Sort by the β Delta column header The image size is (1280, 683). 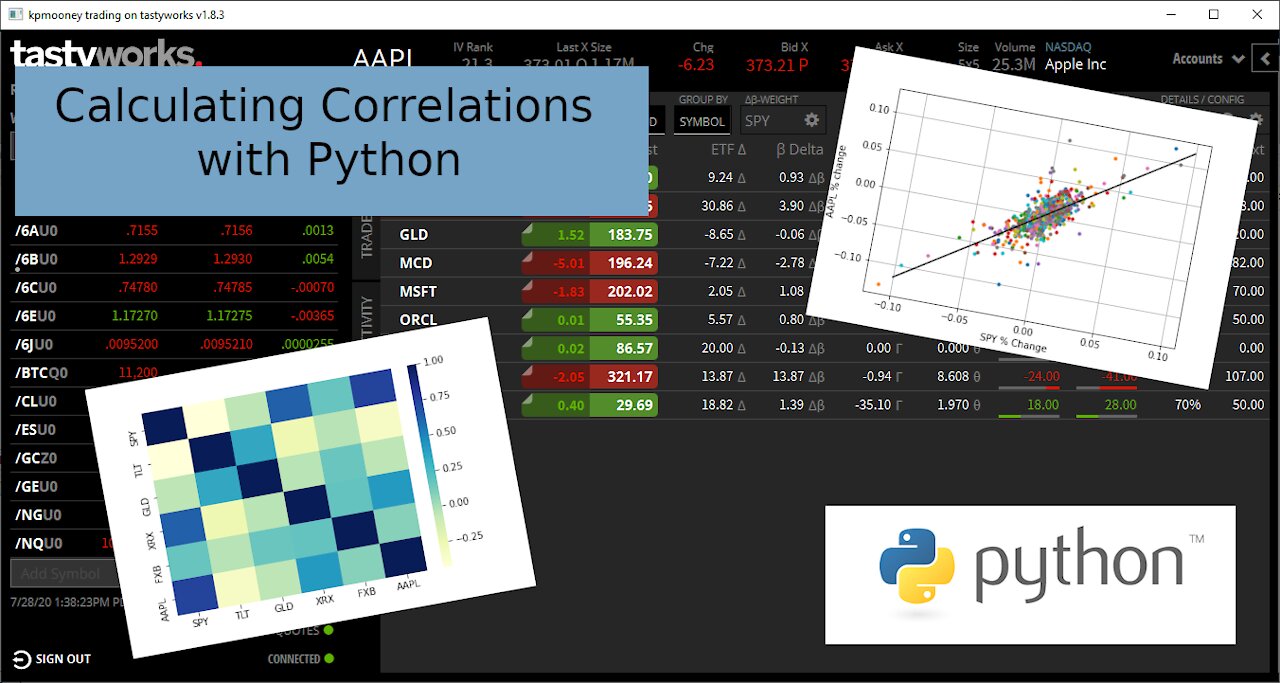[x=799, y=149]
